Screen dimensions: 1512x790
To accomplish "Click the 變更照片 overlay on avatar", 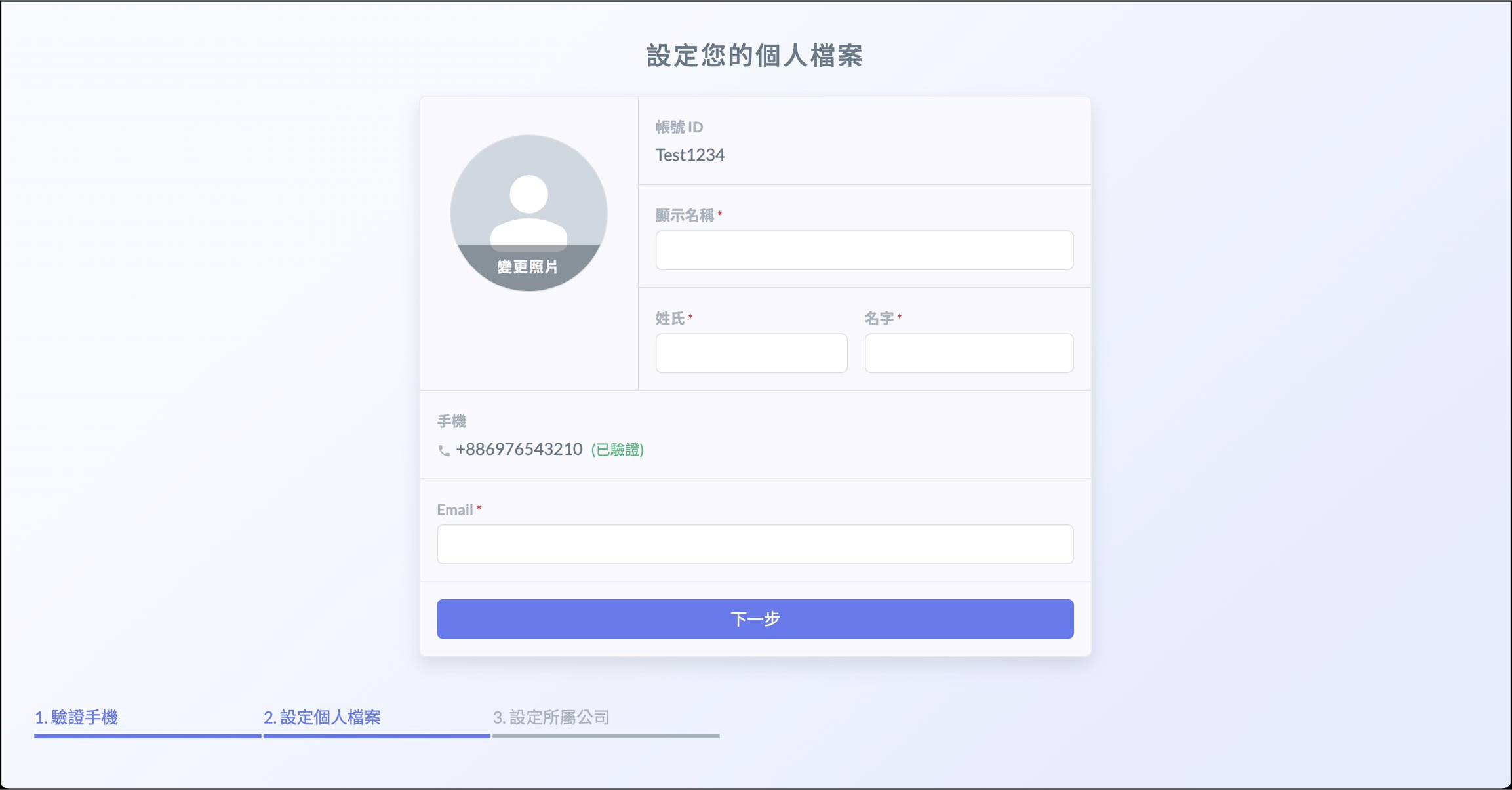I will [528, 267].
